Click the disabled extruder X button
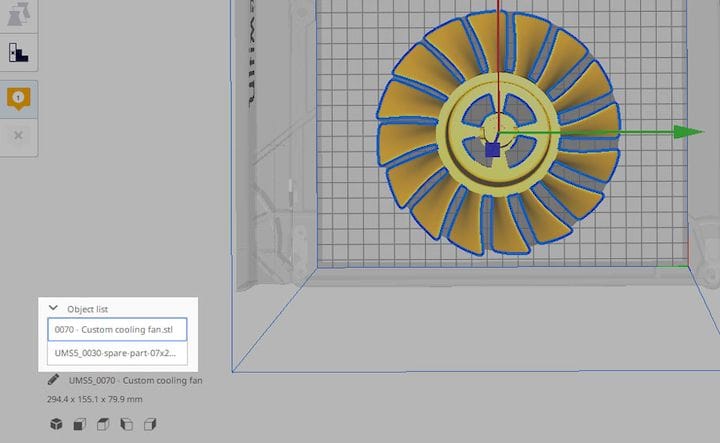The width and height of the screenshot is (720, 443). (19, 136)
